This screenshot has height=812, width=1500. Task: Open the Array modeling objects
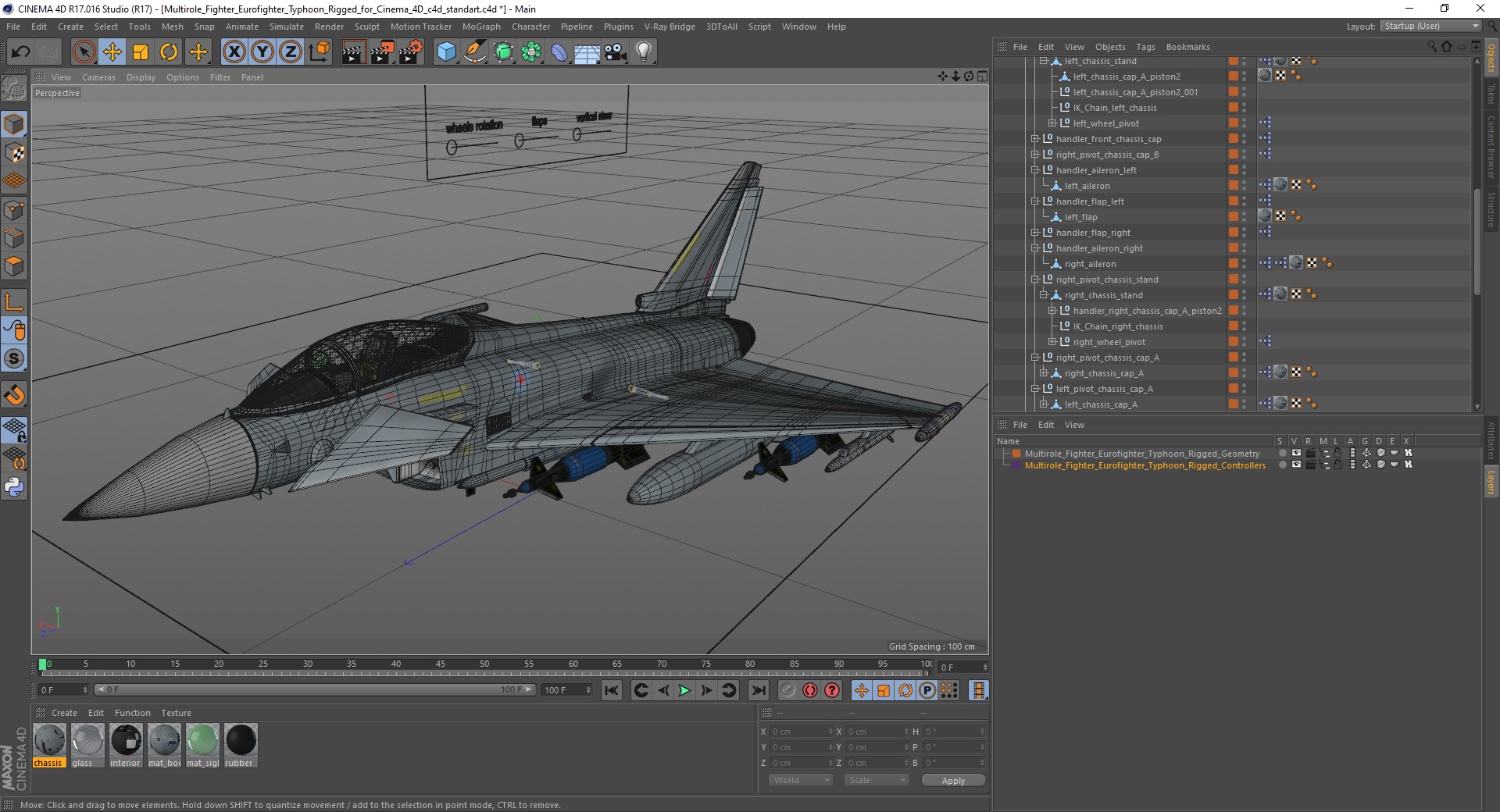click(x=531, y=52)
